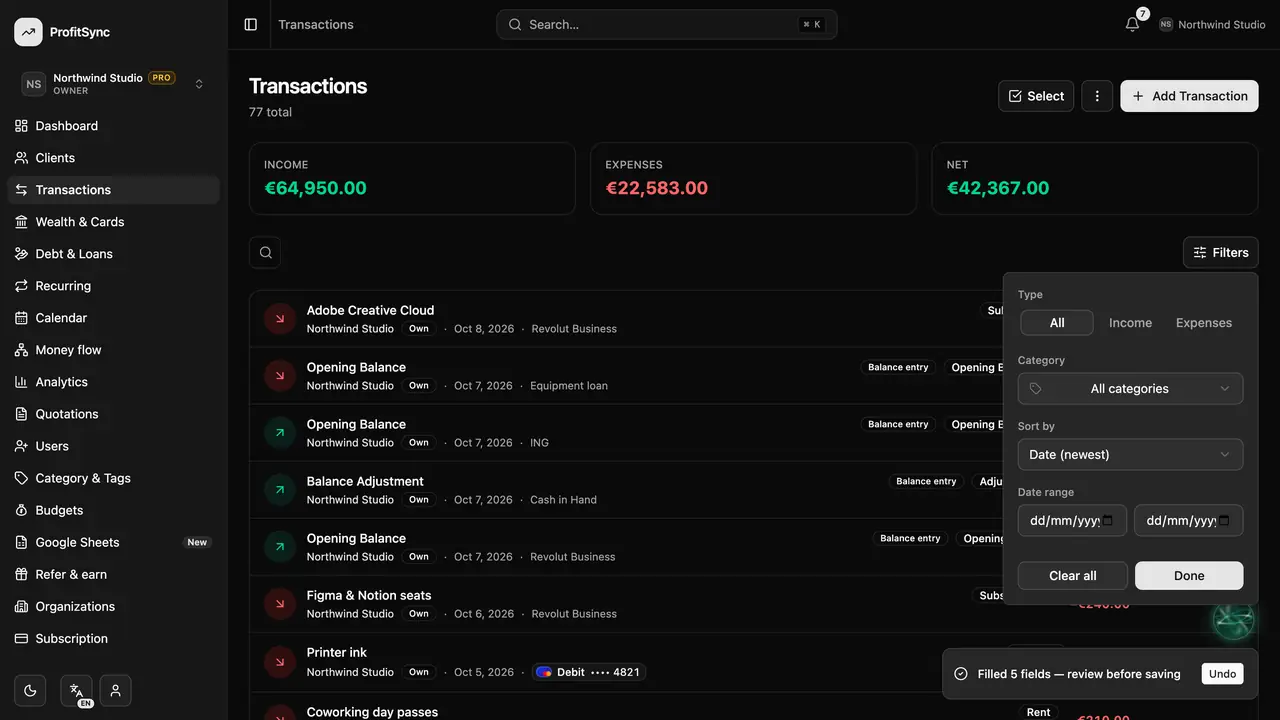Click Clear all in filters panel
Viewport: 1280px width, 720px height.
click(x=1073, y=576)
